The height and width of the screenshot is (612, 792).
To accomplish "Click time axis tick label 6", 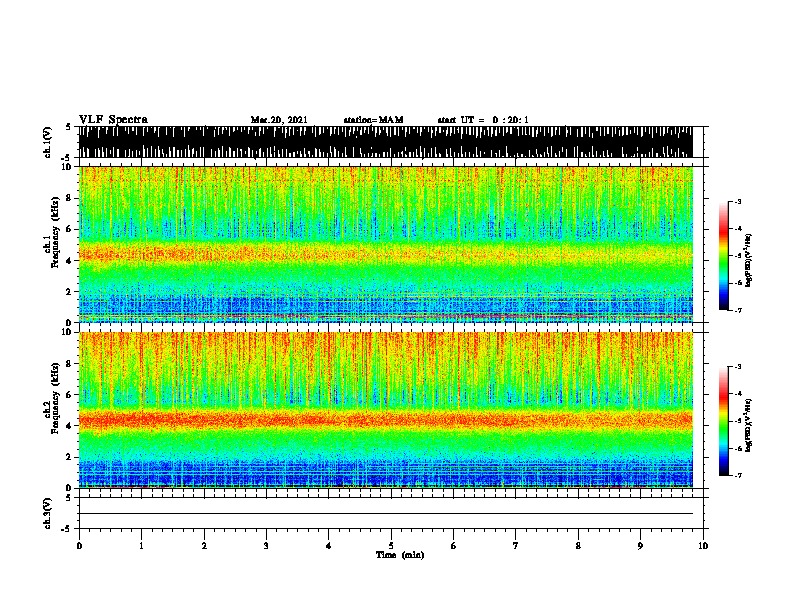I will [x=454, y=546].
